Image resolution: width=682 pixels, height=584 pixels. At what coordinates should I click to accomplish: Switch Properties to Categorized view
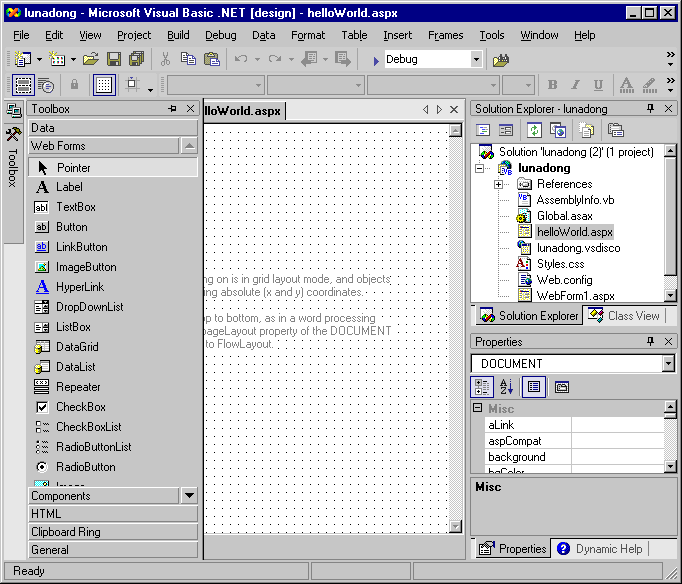click(482, 387)
